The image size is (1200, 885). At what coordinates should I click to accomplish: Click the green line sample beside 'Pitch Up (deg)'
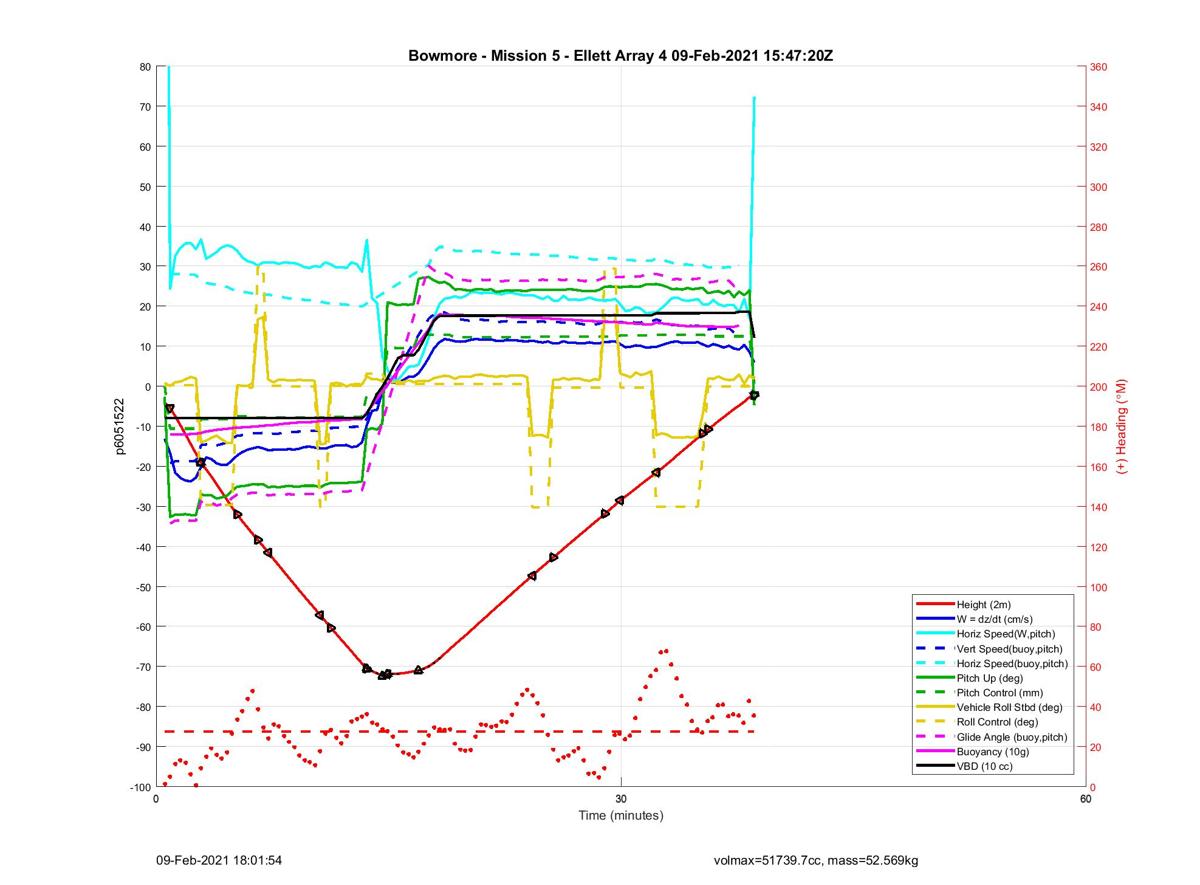click(934, 678)
